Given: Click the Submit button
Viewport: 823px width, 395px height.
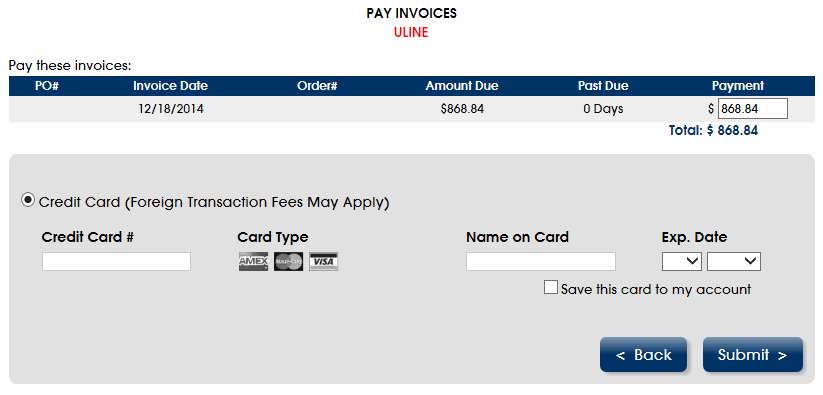Looking at the screenshot, I should (753, 355).
